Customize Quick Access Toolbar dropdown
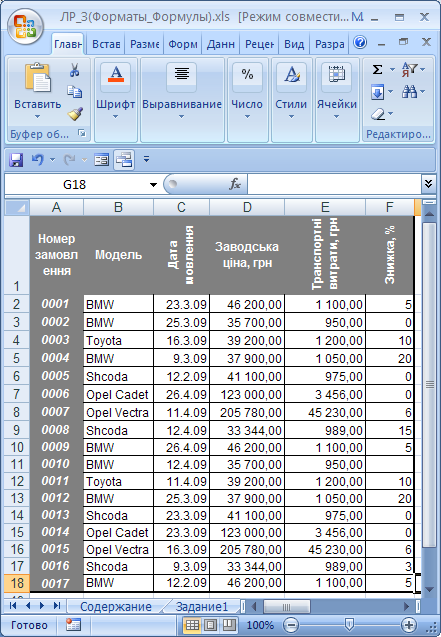Screen dimensions: 441x637 [146, 159]
